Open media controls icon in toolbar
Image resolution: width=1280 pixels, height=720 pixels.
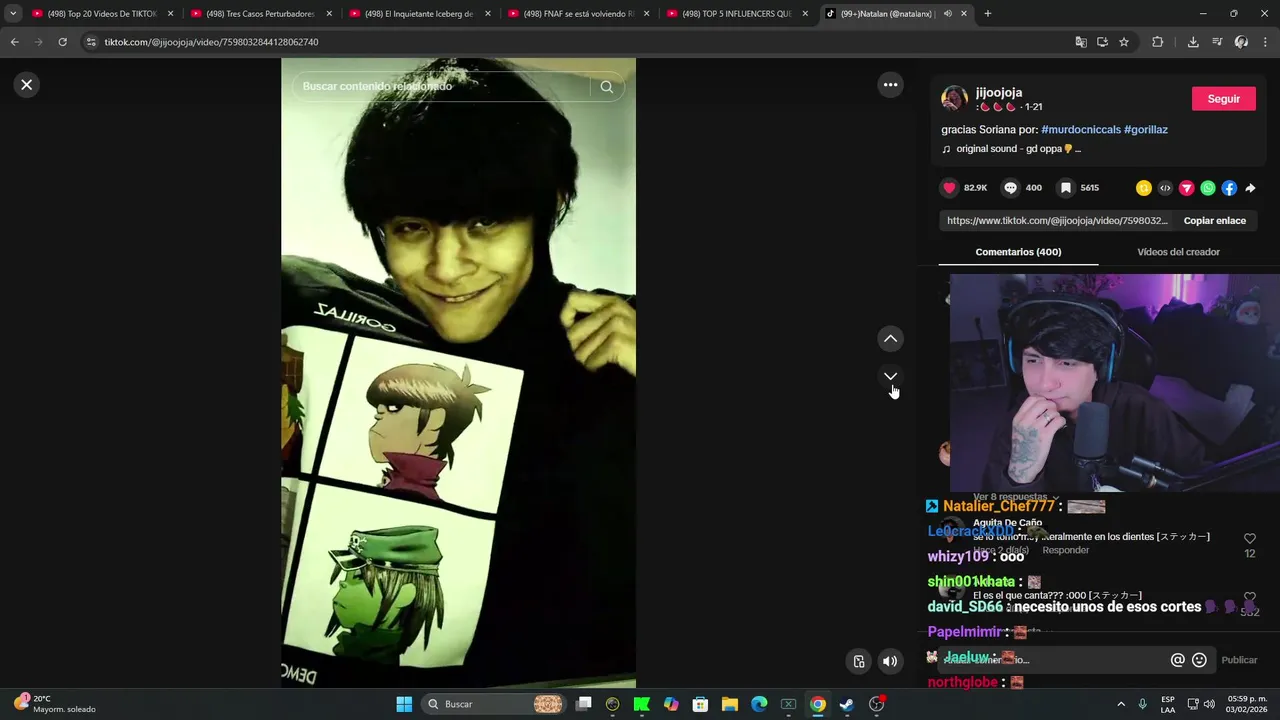(1217, 42)
